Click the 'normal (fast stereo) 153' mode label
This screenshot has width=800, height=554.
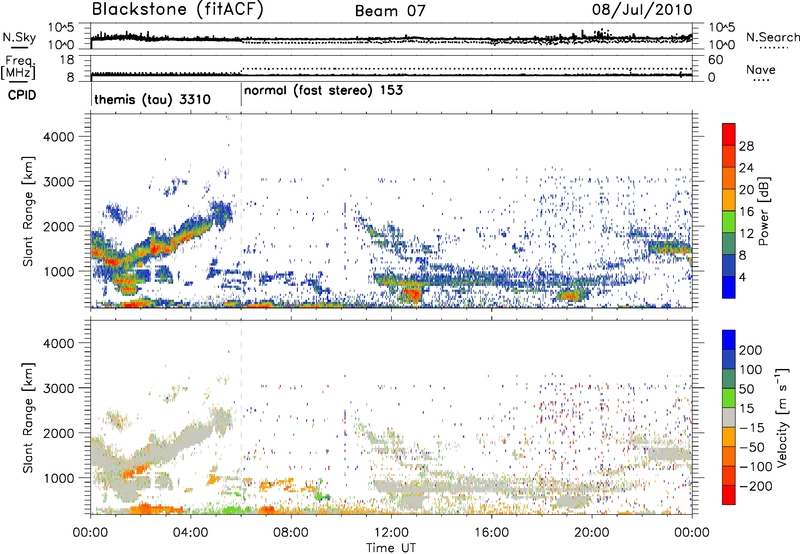[323, 91]
